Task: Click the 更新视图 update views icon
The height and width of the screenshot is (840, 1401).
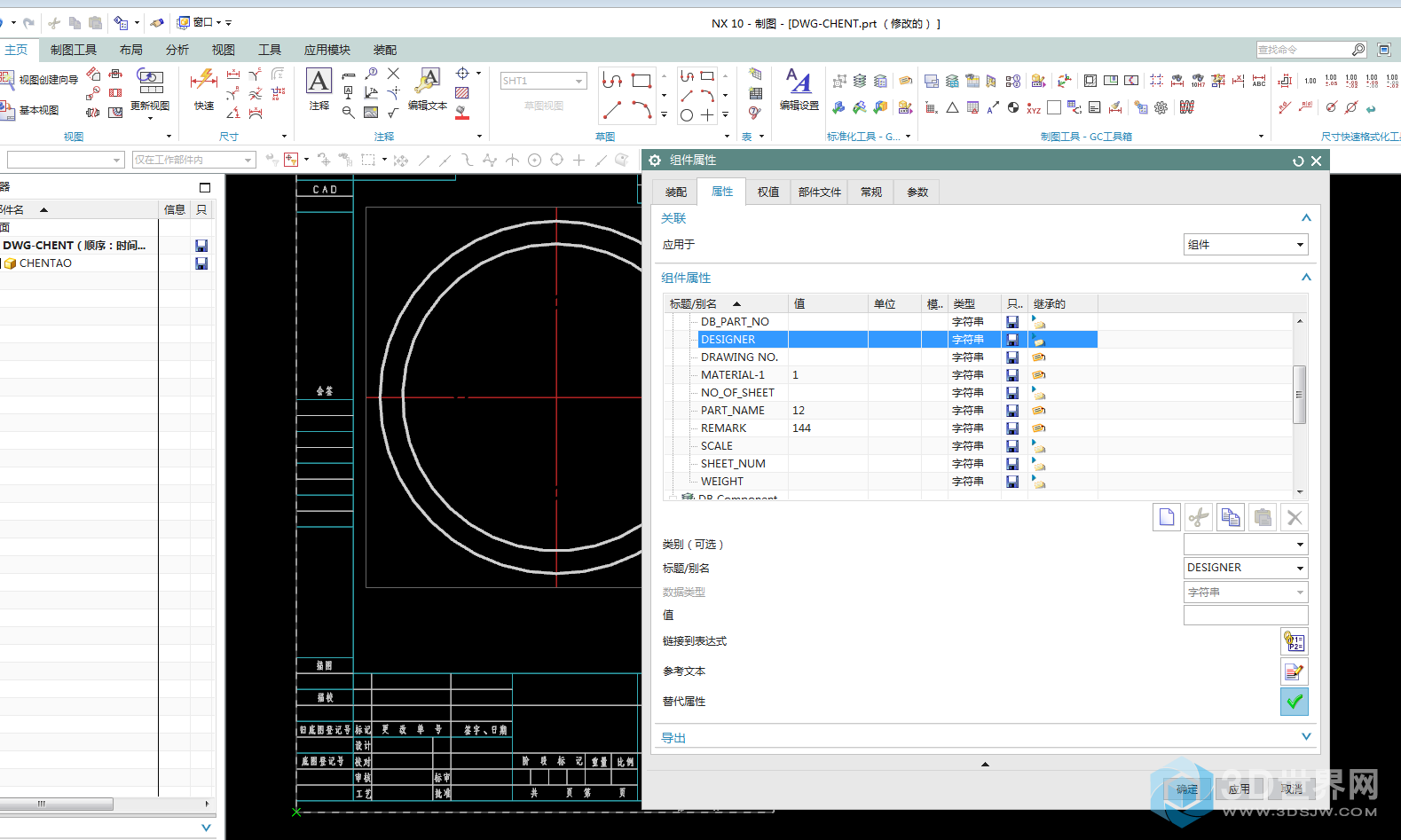Action: pyautogui.click(x=150, y=82)
